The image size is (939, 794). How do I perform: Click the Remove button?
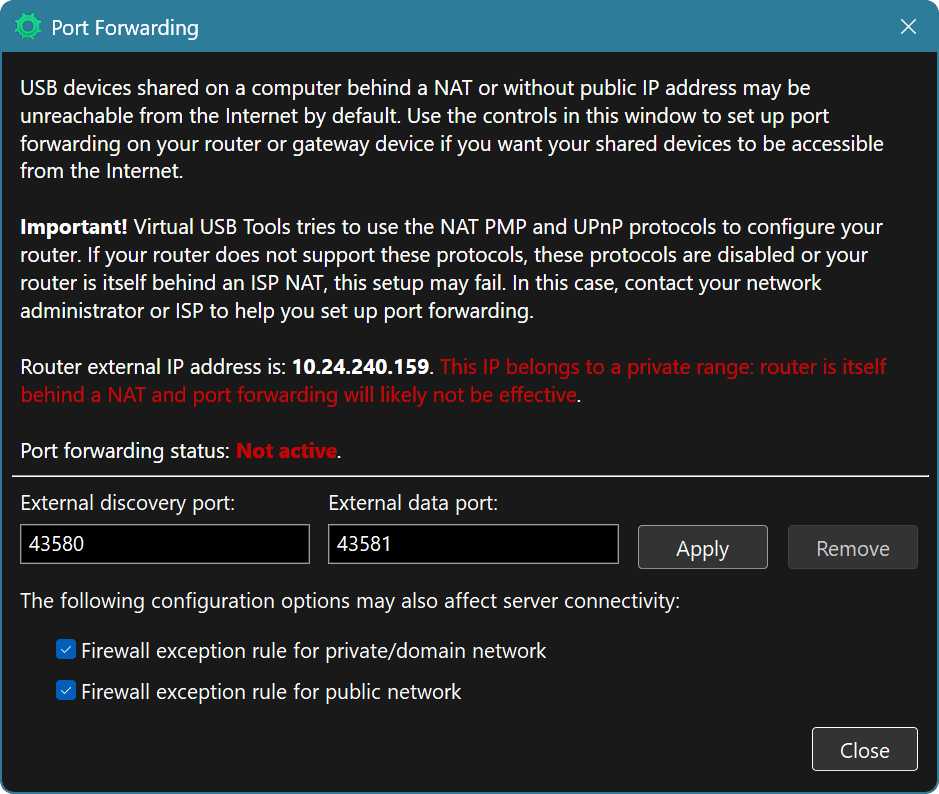pyautogui.click(x=852, y=547)
